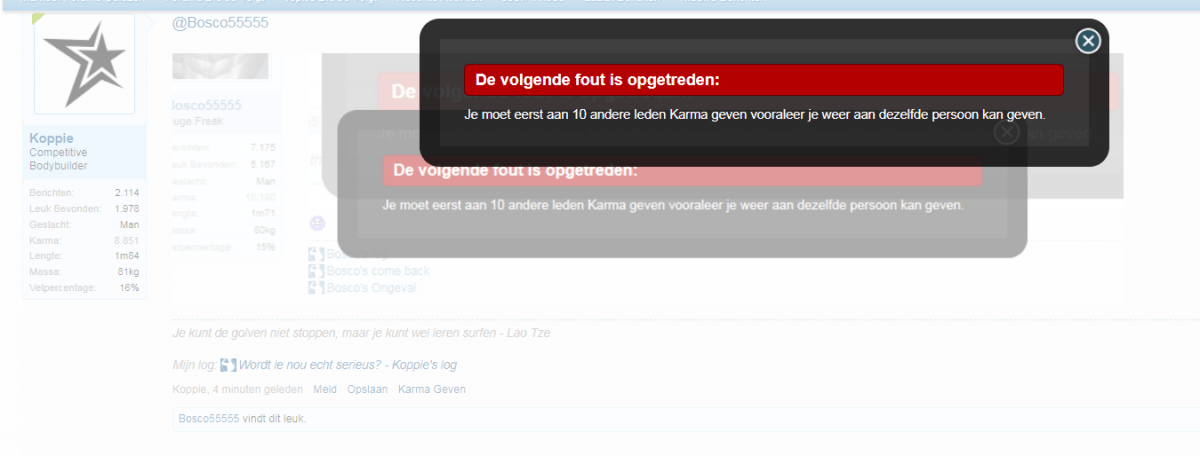Click Bosco55555's avatar in quoted card
The image size is (1200, 456).
tap(220, 66)
